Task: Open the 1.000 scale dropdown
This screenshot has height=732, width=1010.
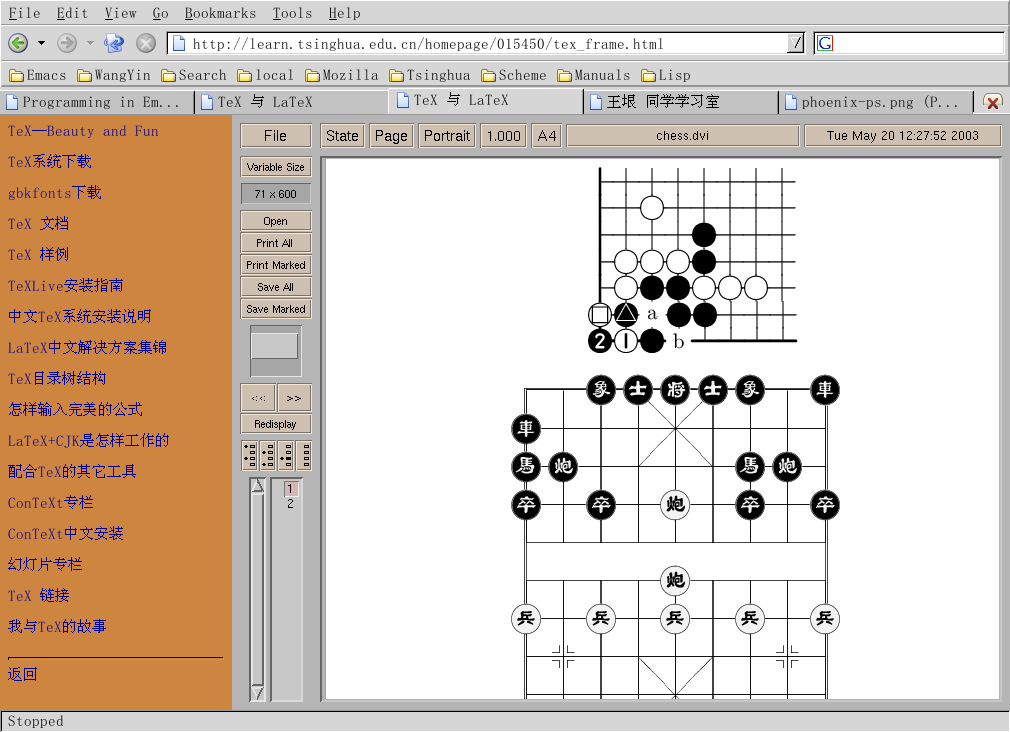Action: click(503, 136)
